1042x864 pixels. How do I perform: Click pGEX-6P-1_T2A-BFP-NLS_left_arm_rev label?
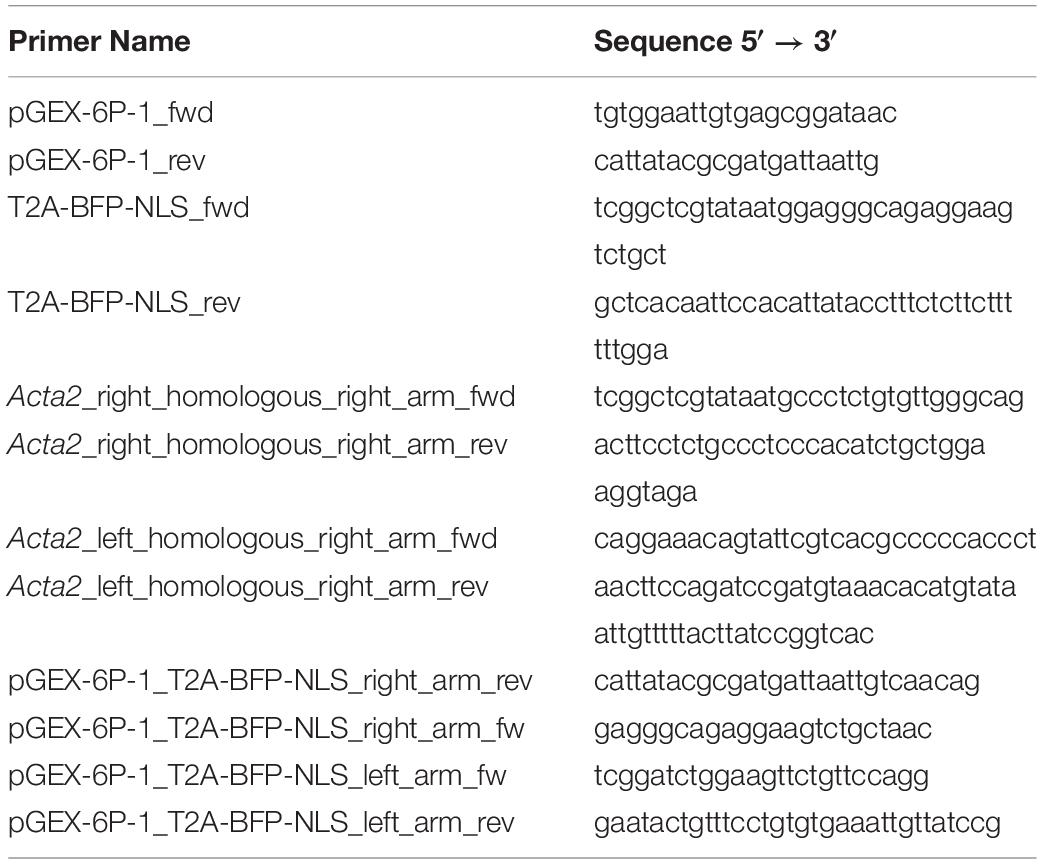tap(261, 823)
